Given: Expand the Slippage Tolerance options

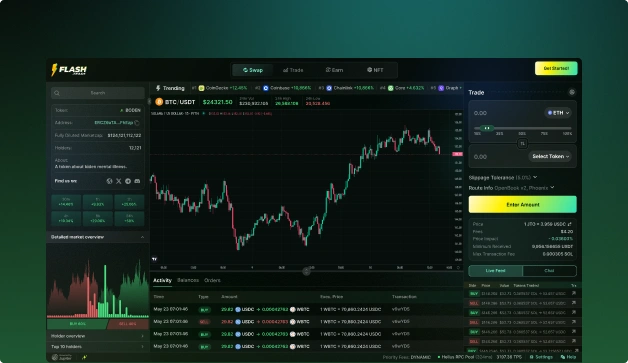Looking at the screenshot, I should tap(503, 177).
